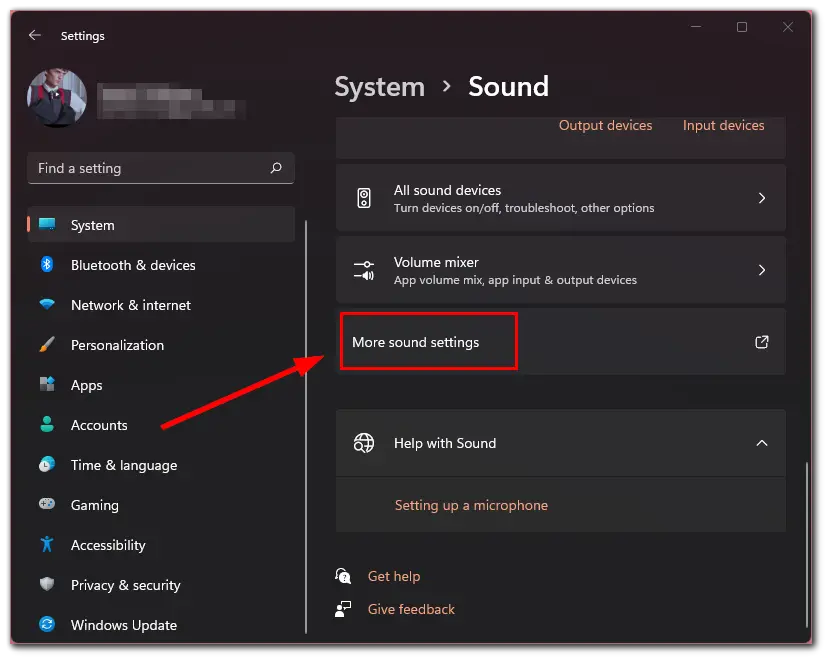
Task: Open Output devices link
Action: coord(606,125)
